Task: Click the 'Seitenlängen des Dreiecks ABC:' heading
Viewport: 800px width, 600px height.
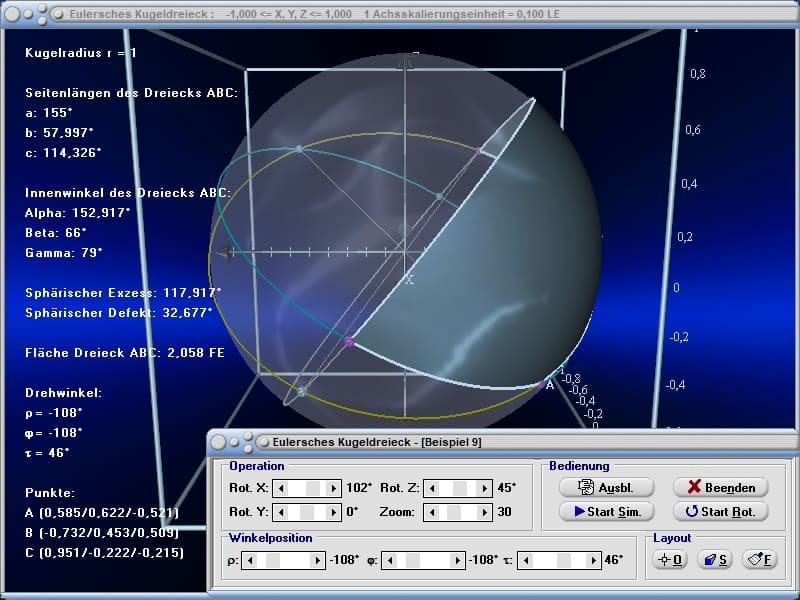Action: point(131,93)
